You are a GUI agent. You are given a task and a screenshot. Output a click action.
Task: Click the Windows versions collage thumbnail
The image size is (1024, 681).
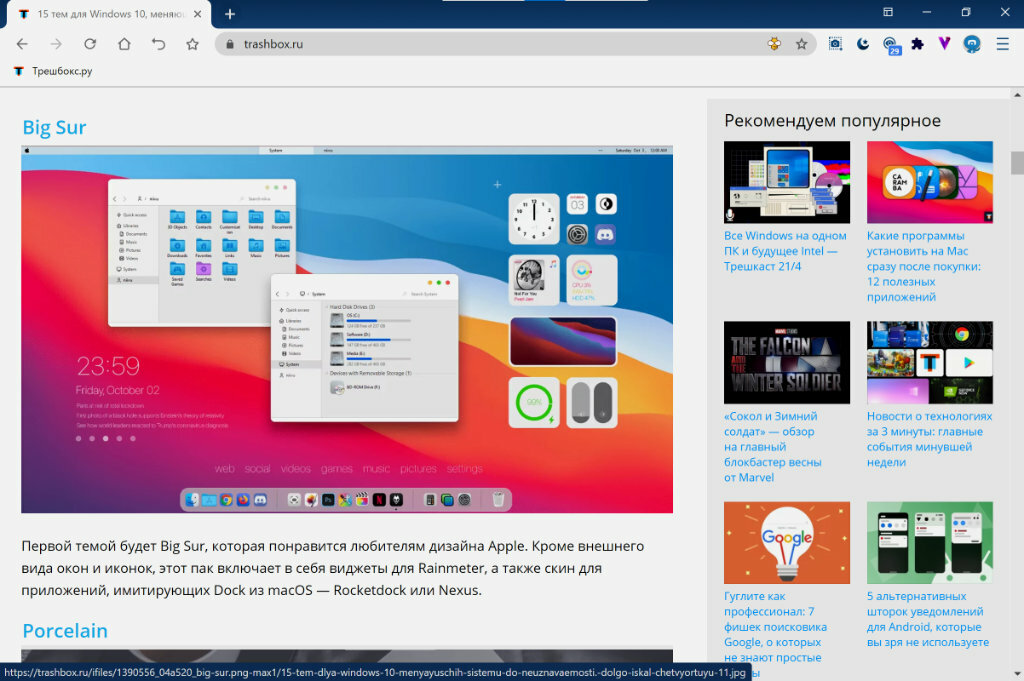click(x=787, y=182)
